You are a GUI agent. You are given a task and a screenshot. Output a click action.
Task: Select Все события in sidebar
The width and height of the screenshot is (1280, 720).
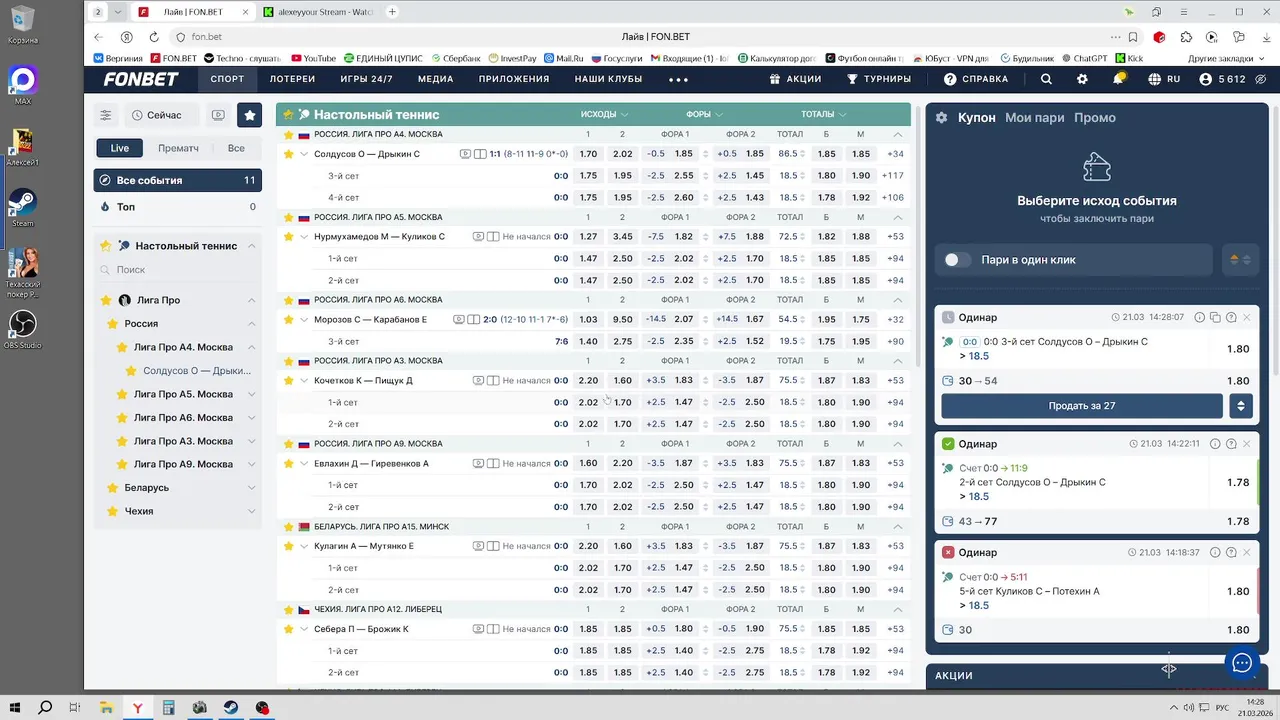tap(178, 180)
